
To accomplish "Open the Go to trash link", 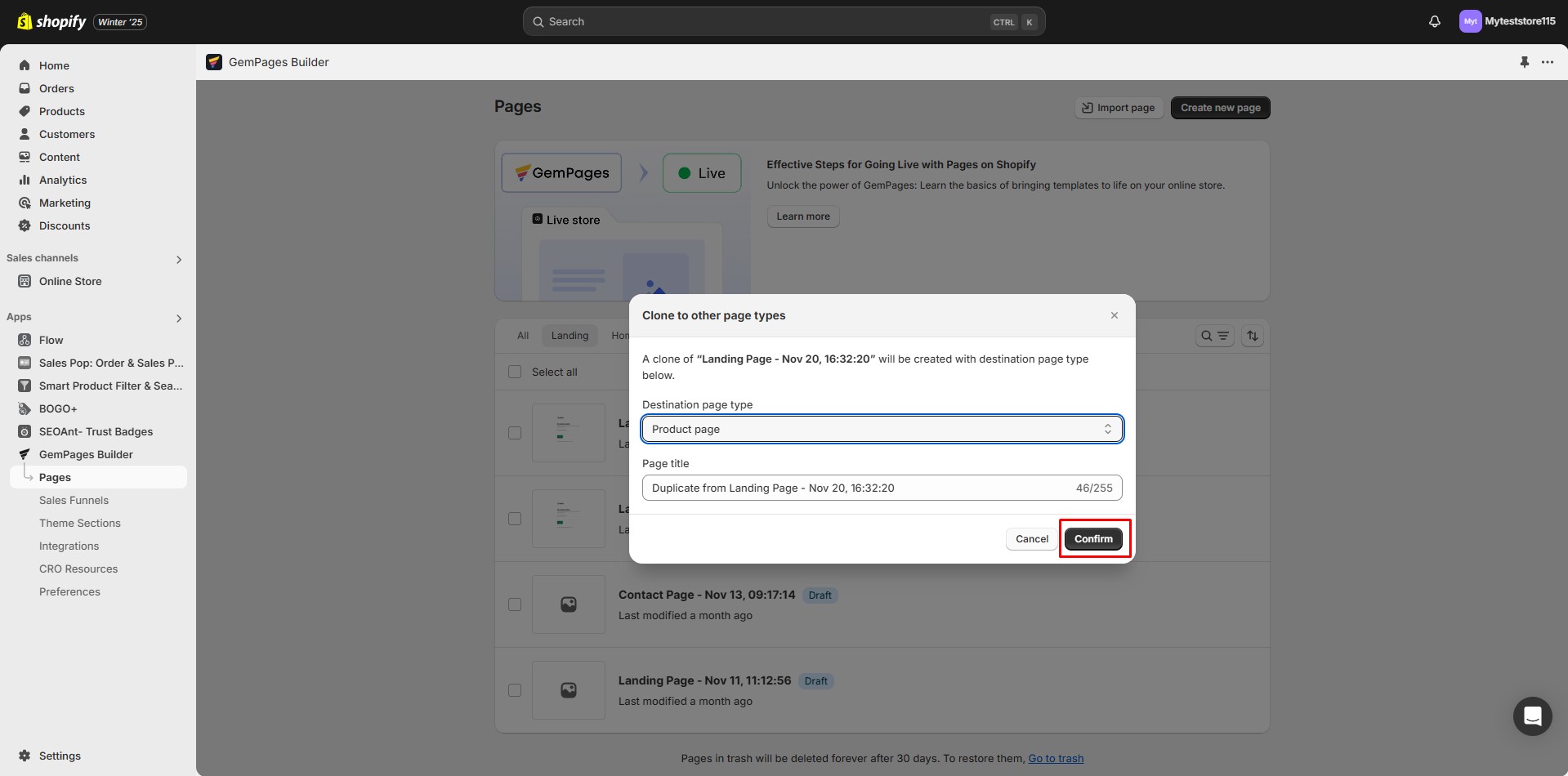I will coord(1055,758).
